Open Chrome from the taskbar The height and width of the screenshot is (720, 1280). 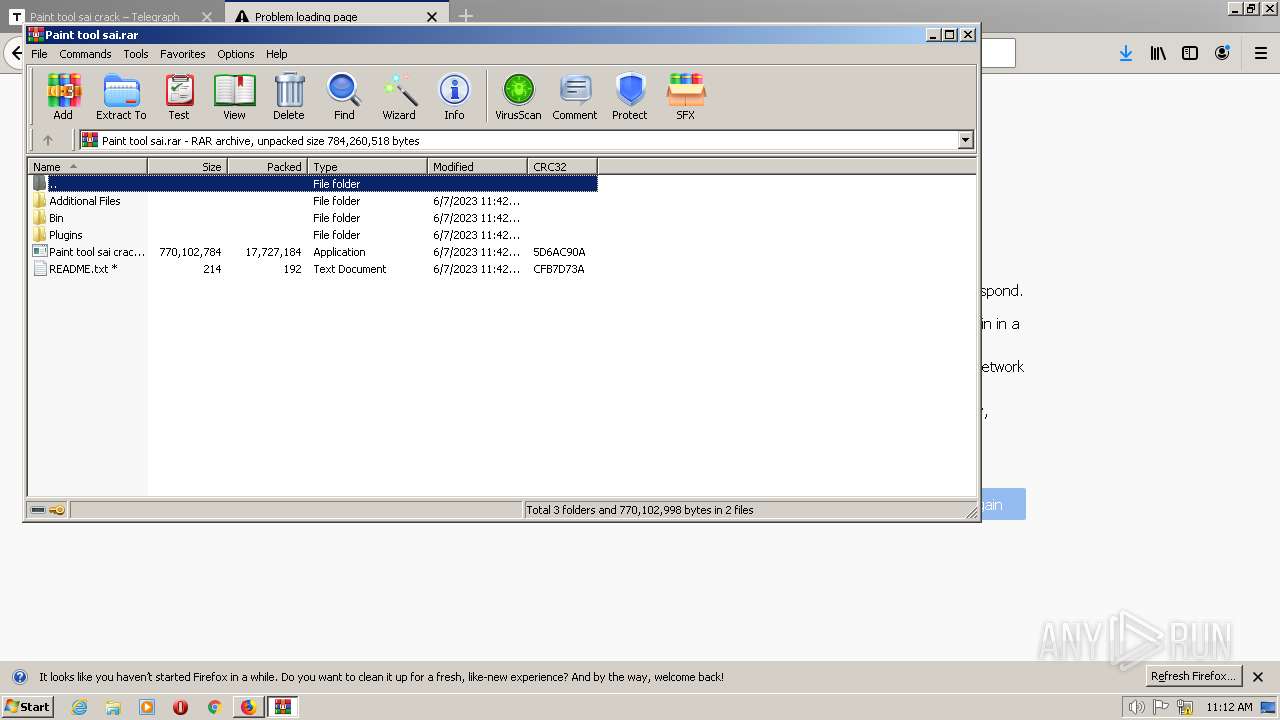coord(214,707)
